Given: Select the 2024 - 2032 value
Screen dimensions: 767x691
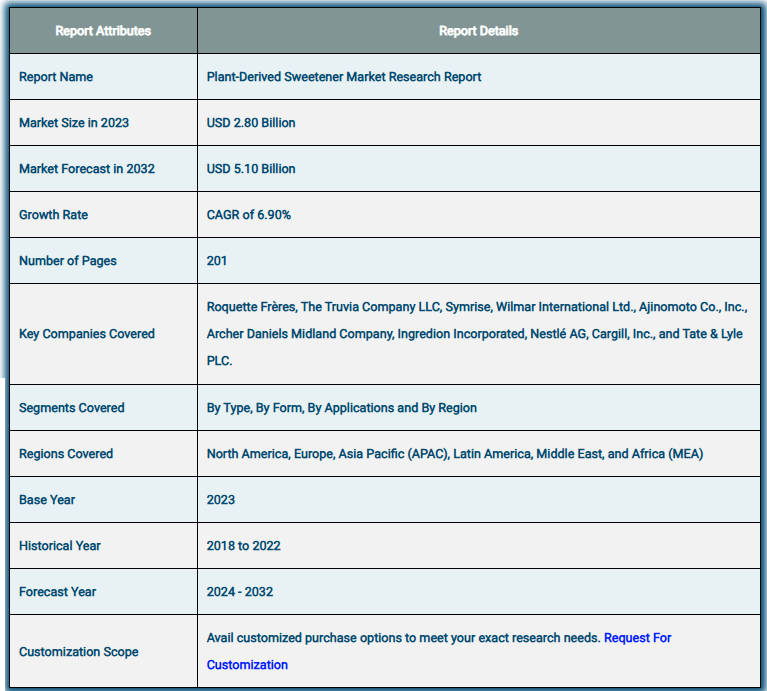Looking at the screenshot, I should pyautogui.click(x=240, y=592).
